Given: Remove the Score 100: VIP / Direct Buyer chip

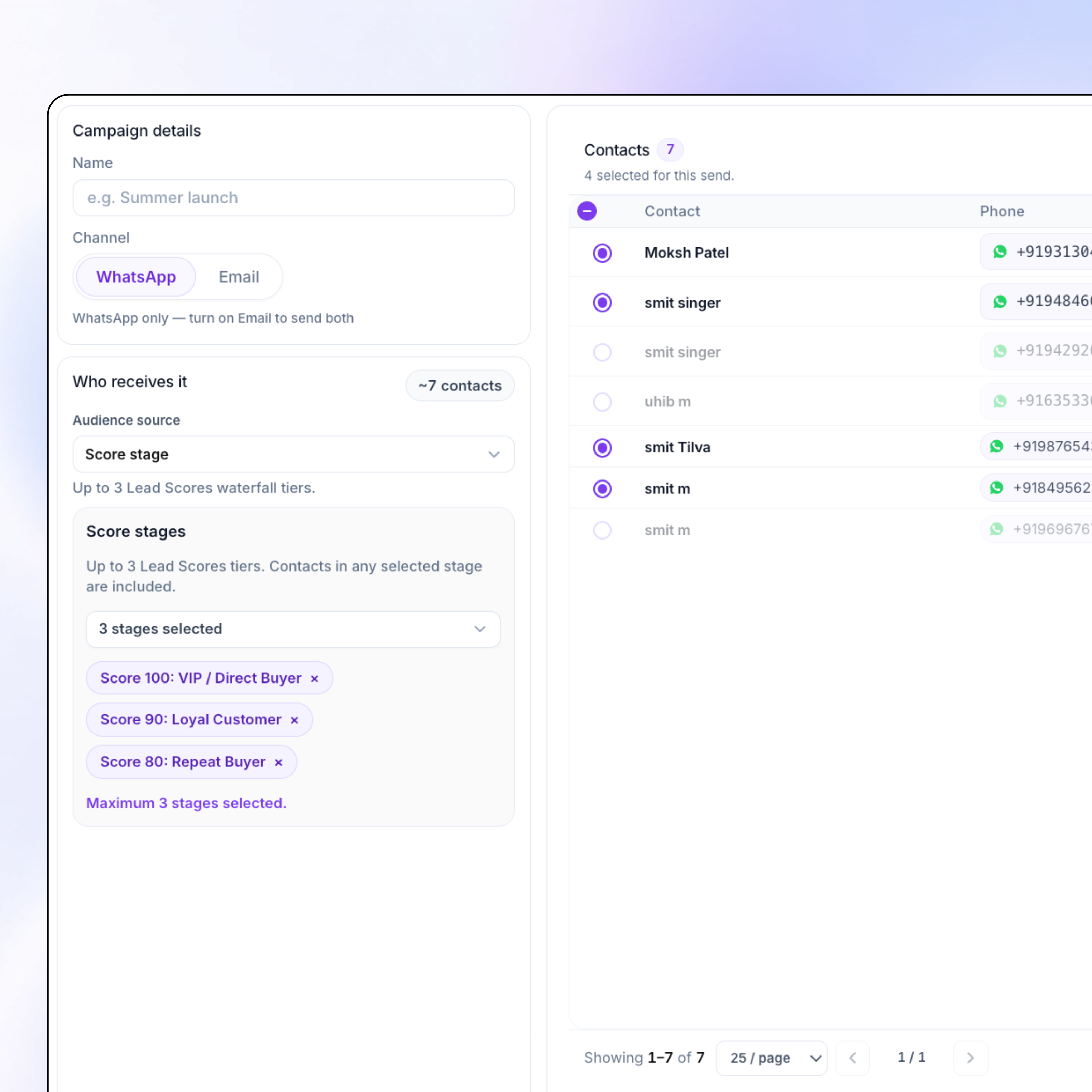Looking at the screenshot, I should pos(314,679).
